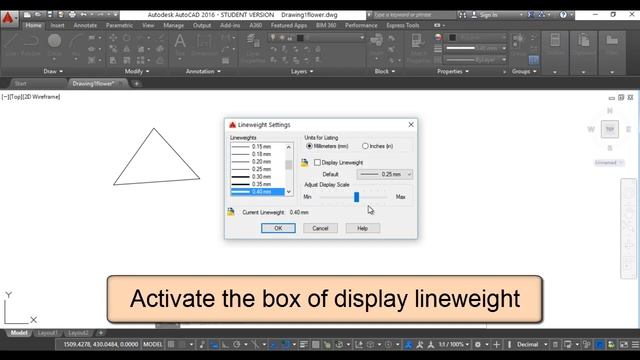Click the layer color swatch in Layers dropdown
The image size is (640, 360).
tap(300, 38)
